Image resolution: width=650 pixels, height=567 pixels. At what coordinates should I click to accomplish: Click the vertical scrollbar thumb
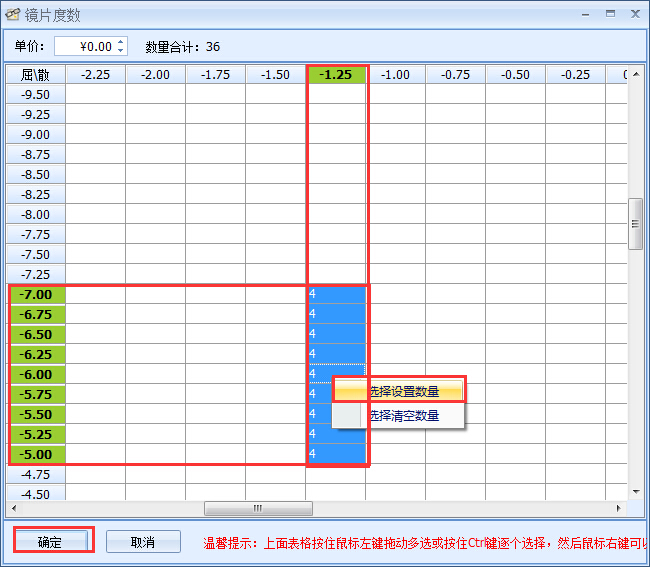pyautogui.click(x=635, y=224)
